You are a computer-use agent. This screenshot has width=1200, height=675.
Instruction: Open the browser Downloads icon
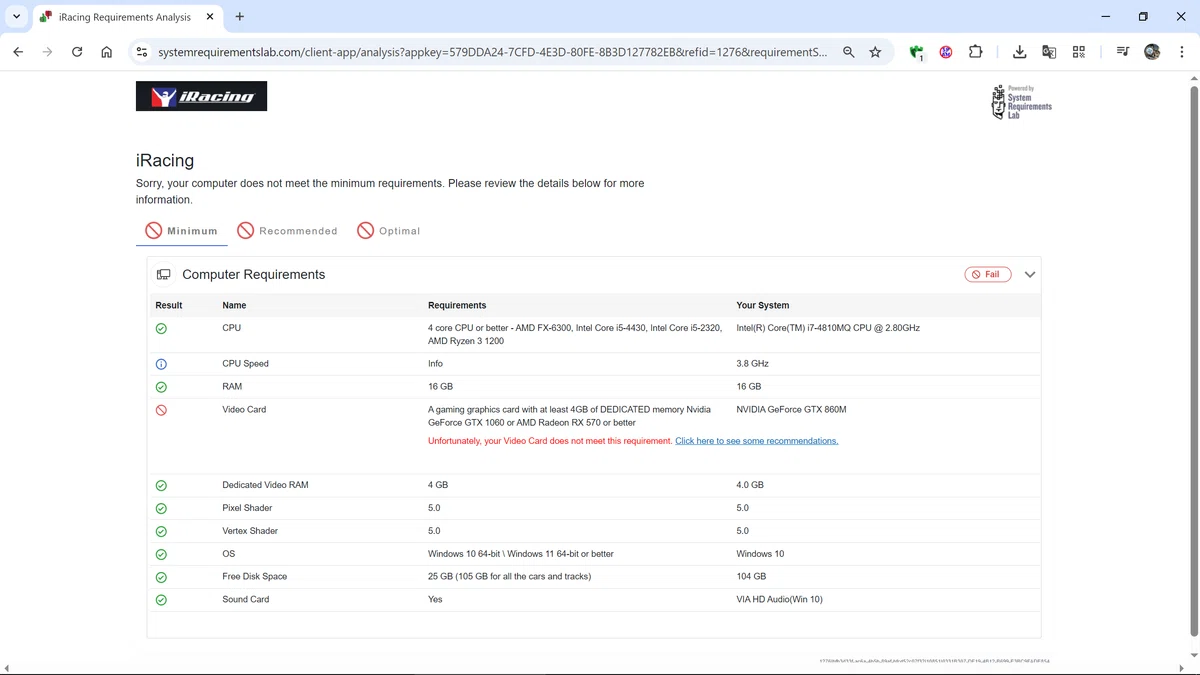click(x=1019, y=52)
